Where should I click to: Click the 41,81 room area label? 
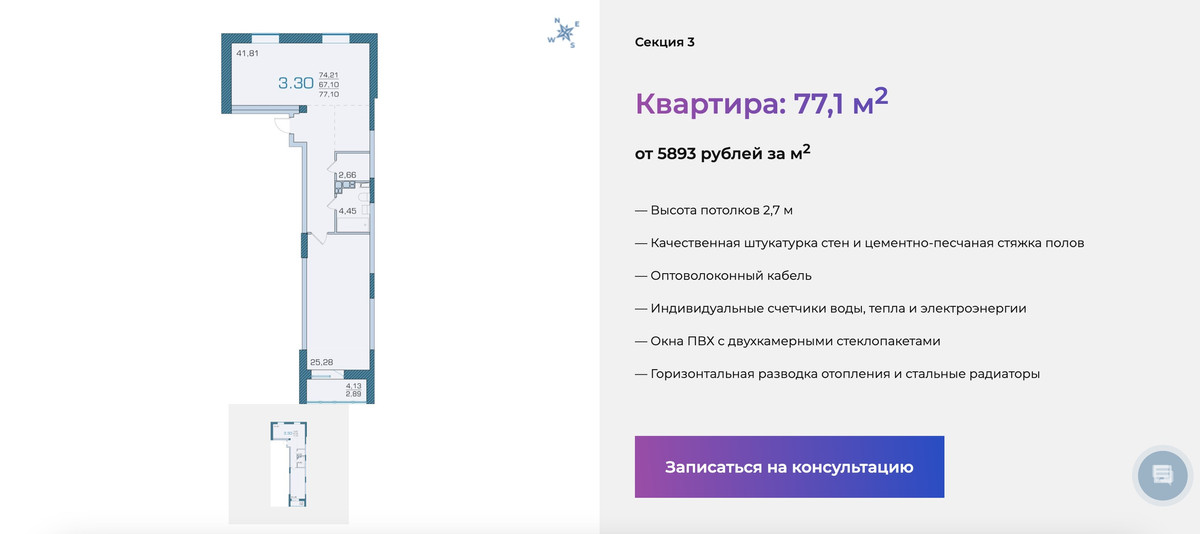pos(246,53)
